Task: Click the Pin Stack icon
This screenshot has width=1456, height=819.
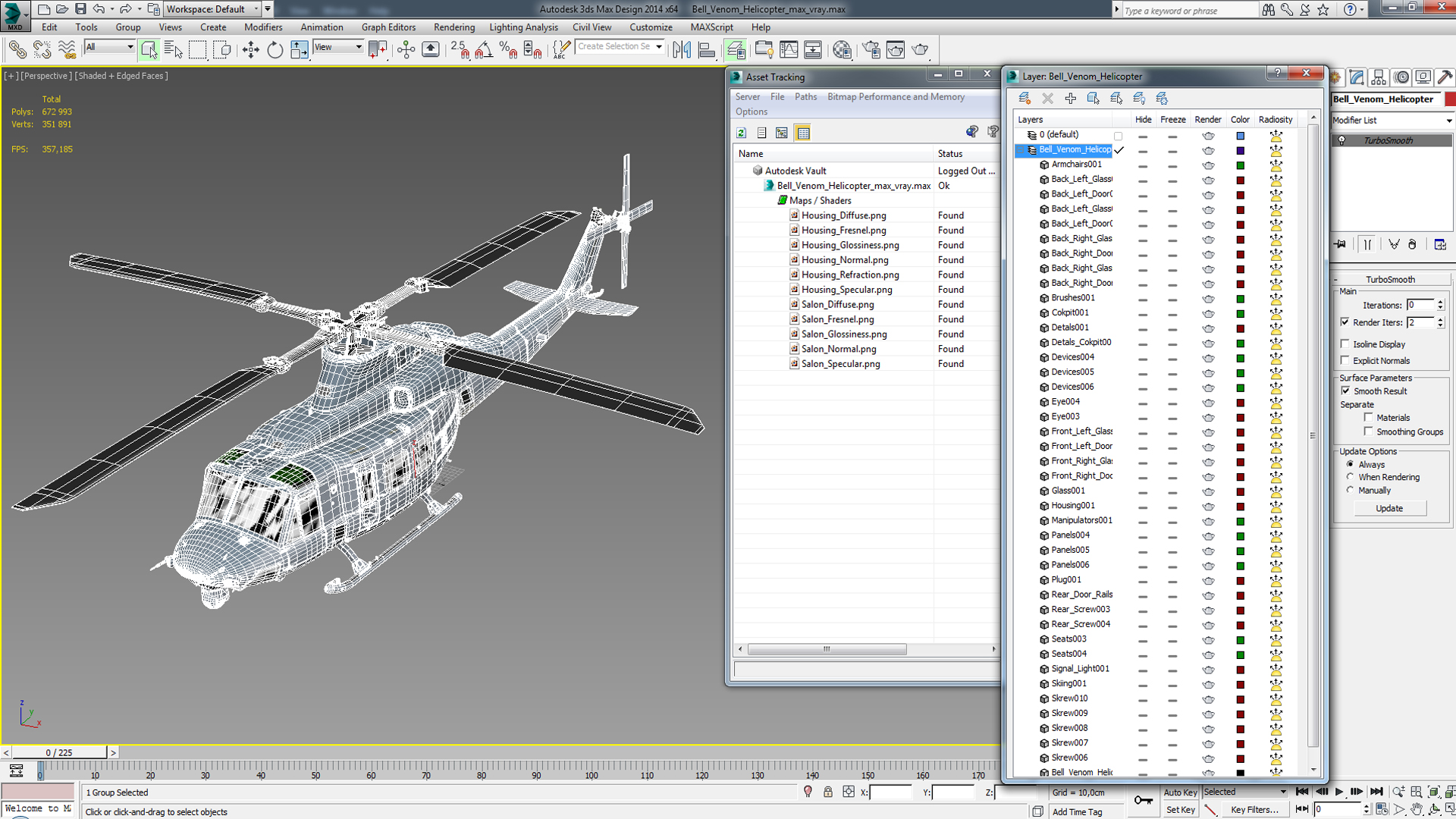Action: pyautogui.click(x=1341, y=244)
